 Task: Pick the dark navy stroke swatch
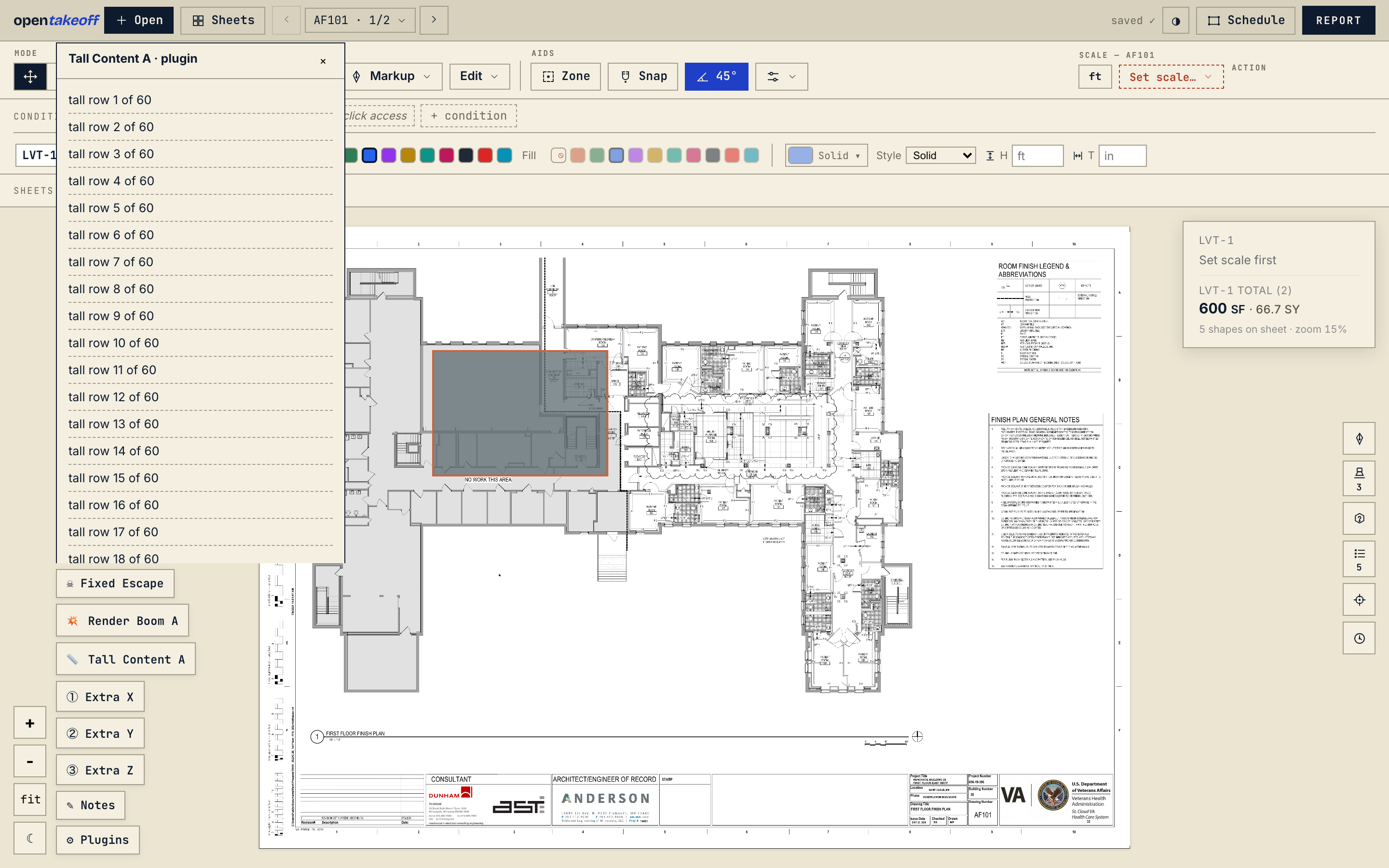(466, 156)
